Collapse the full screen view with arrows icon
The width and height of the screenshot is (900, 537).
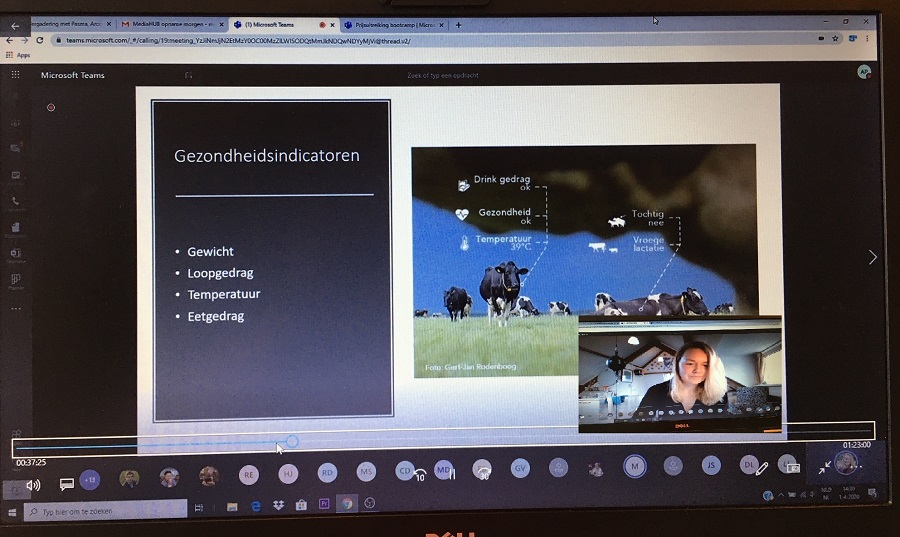click(x=825, y=466)
